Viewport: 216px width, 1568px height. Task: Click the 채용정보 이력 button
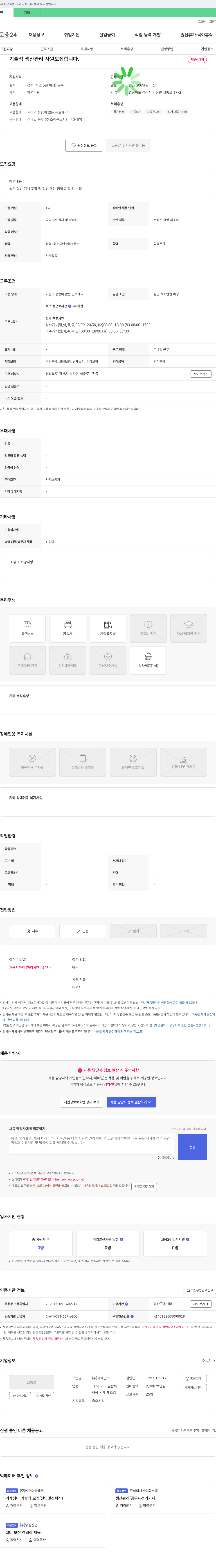pos(193,1388)
